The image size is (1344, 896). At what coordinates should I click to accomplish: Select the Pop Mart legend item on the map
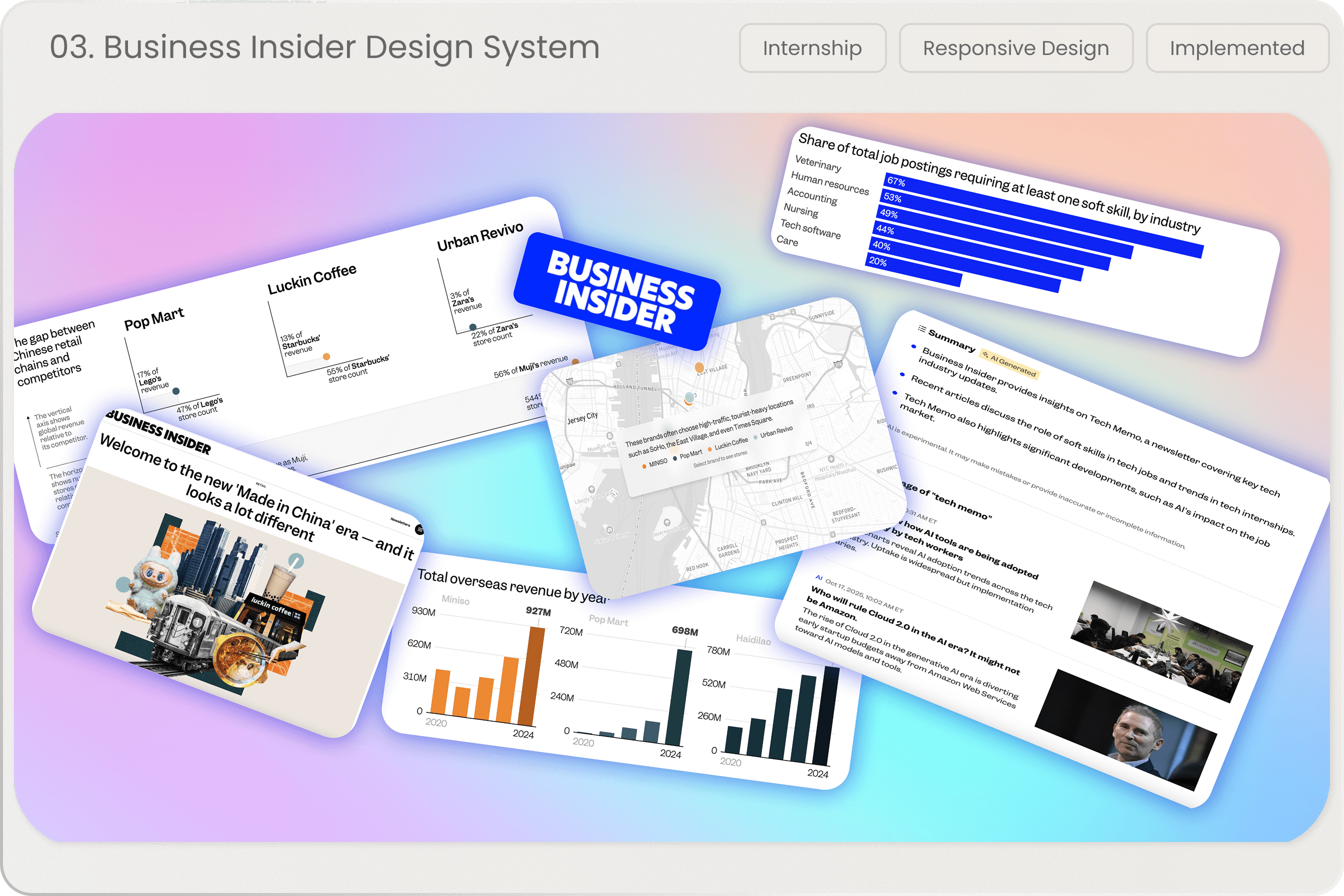coord(688,455)
